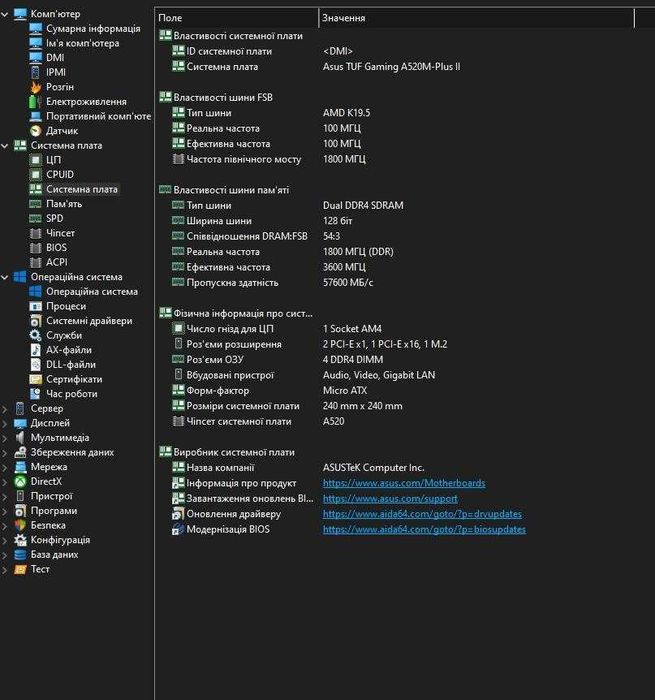
Task: Expand the Збереження даних node
Action: click(x=5, y=453)
